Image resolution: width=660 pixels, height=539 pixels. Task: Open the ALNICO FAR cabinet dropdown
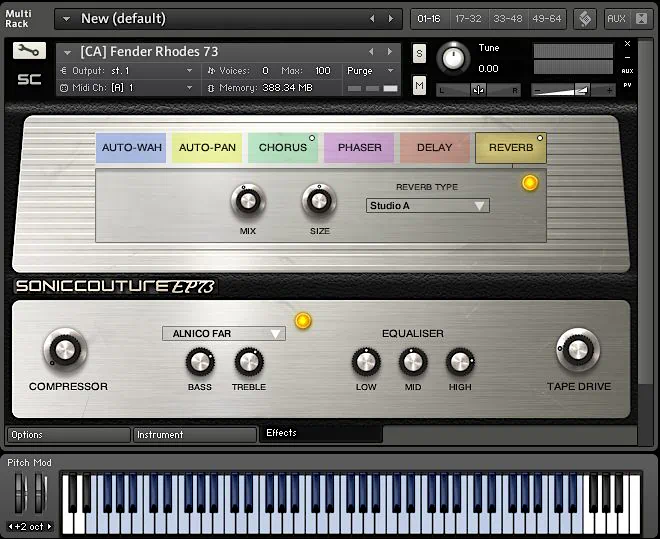(224, 334)
